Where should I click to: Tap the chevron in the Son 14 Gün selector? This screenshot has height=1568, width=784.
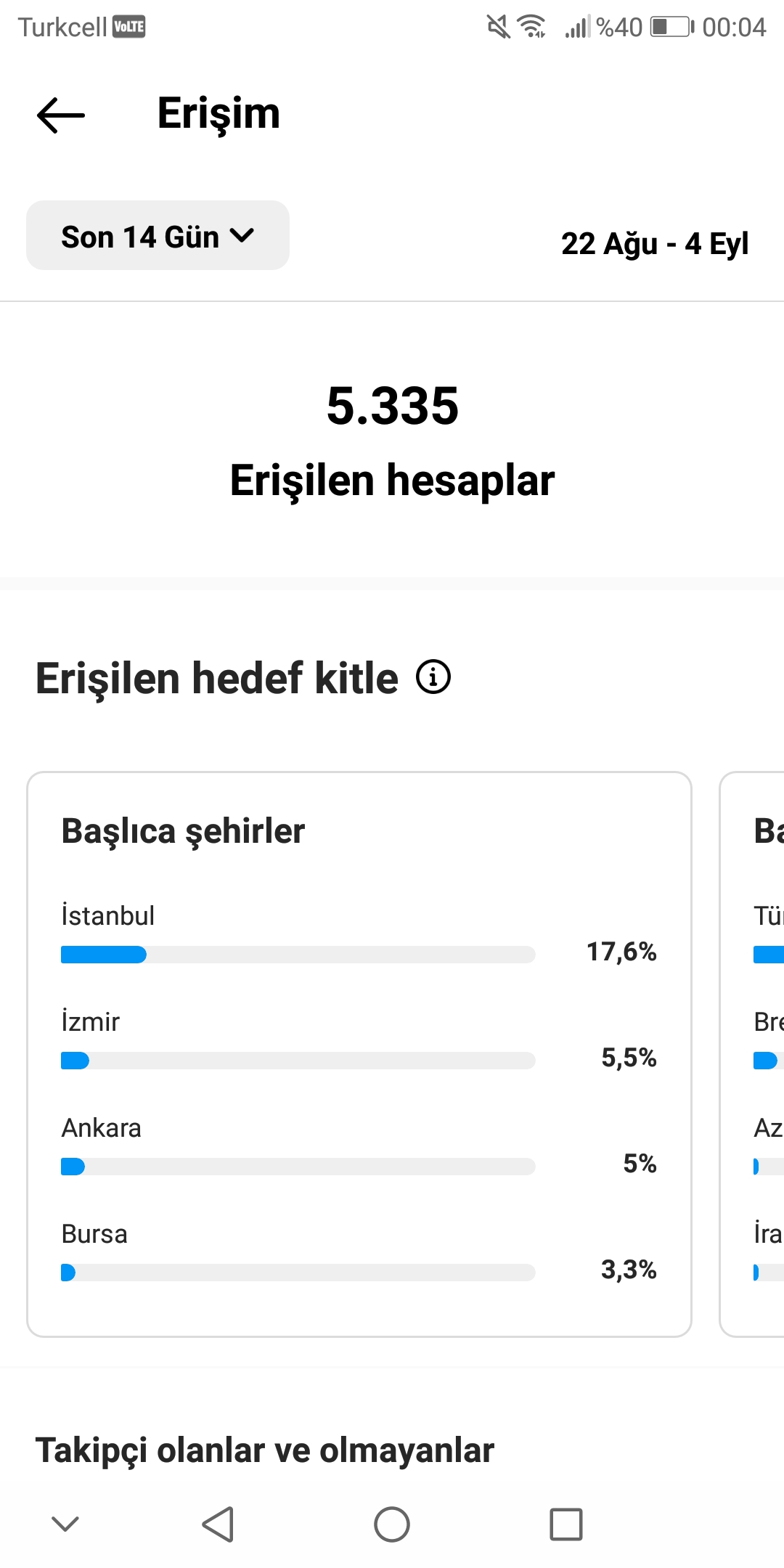point(242,236)
